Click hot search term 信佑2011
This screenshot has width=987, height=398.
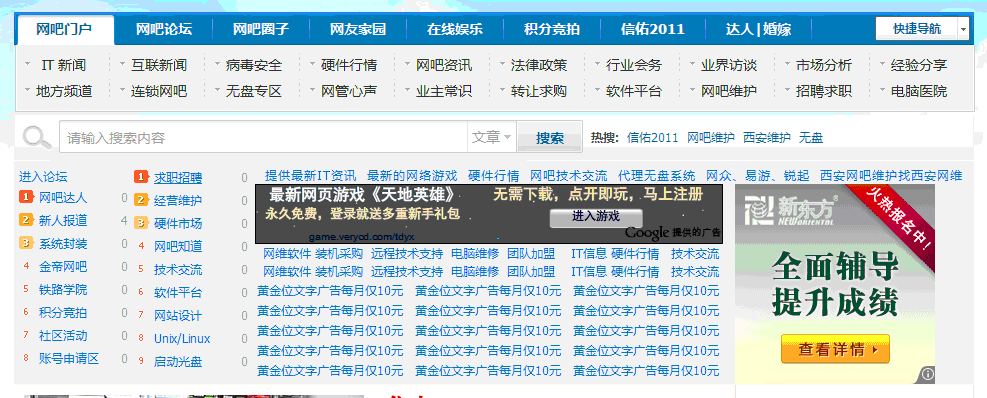653,137
